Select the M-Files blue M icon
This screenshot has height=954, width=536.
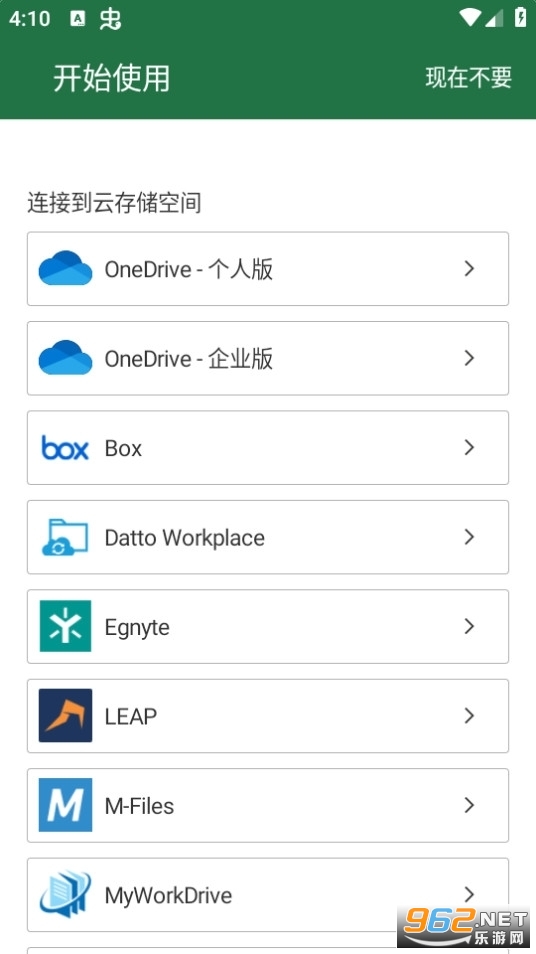(x=65, y=805)
